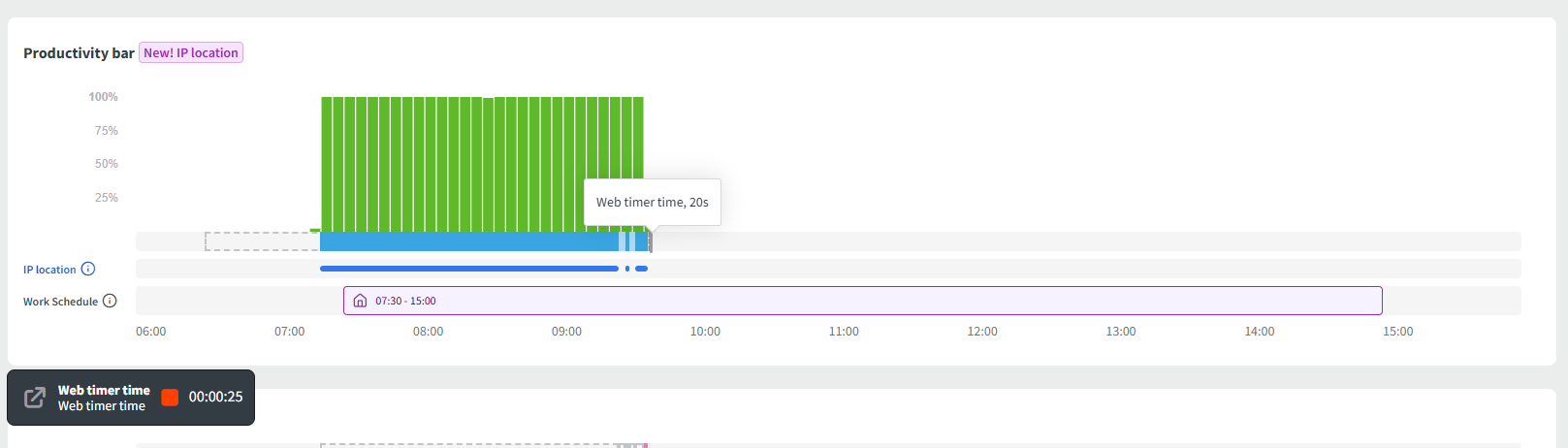Click the "New! IP location" badge
Image resolution: width=1568 pixels, height=448 pixels.
coord(191,52)
